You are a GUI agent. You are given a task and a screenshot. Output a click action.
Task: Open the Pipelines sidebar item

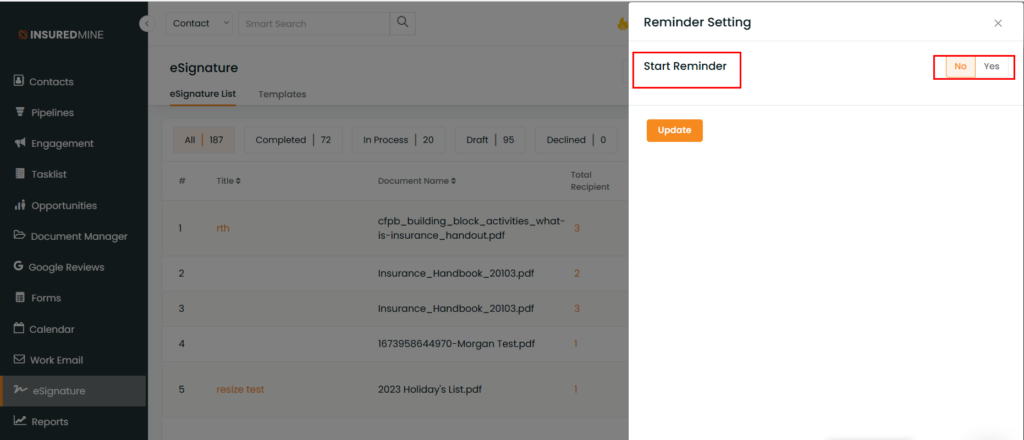point(44,112)
